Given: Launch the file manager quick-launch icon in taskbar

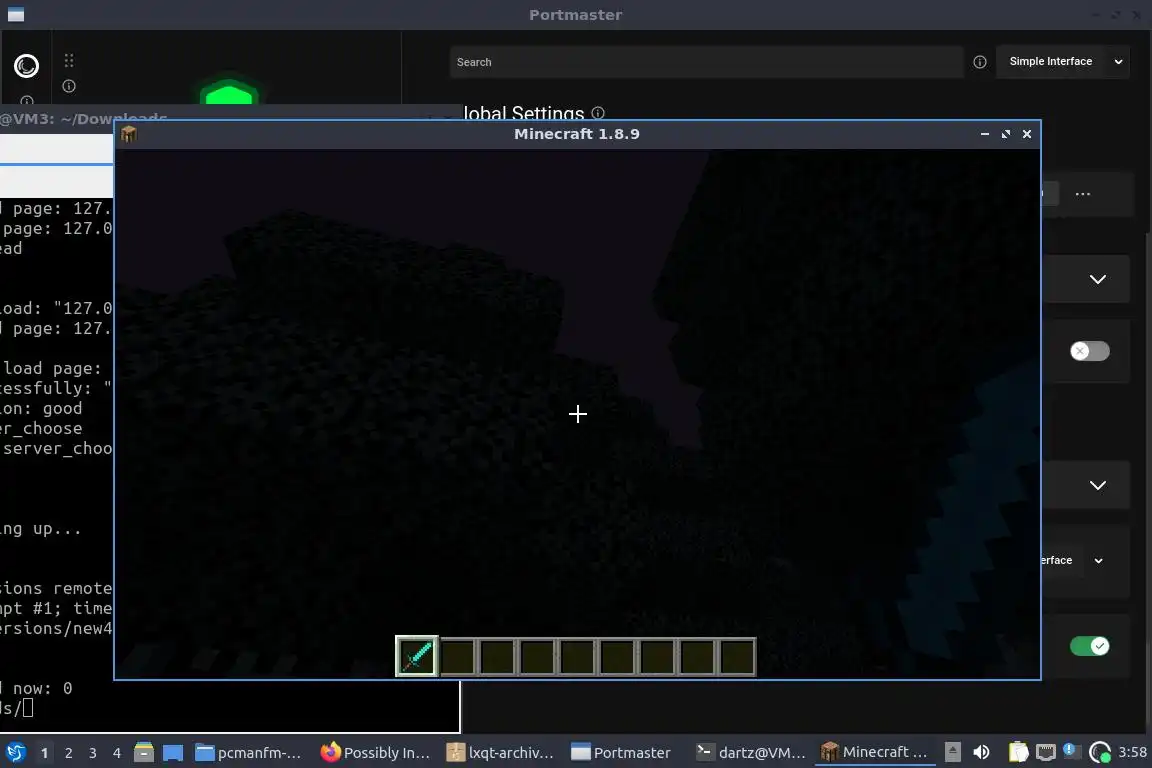Looking at the screenshot, I should tap(144, 752).
